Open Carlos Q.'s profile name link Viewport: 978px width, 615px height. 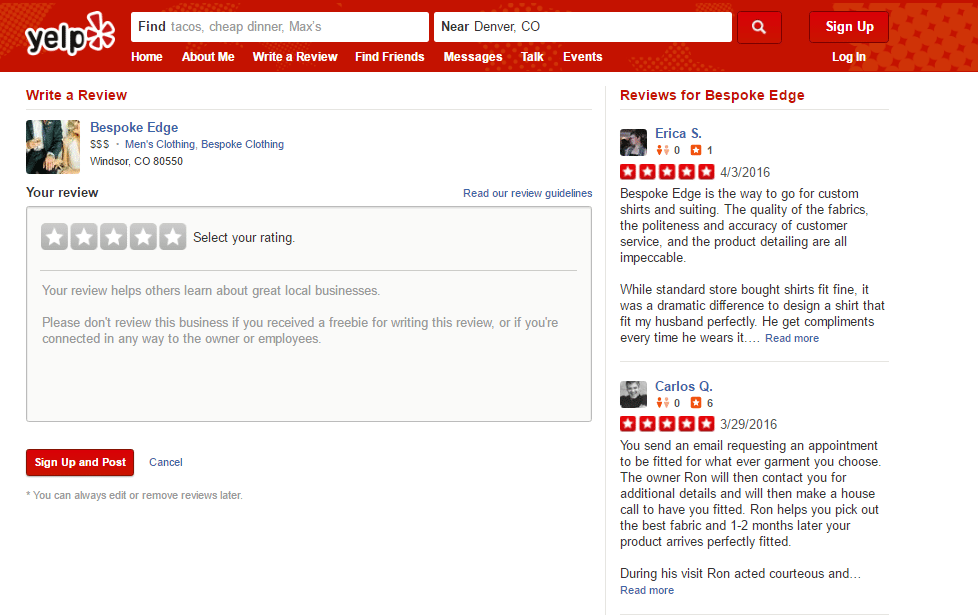point(684,386)
